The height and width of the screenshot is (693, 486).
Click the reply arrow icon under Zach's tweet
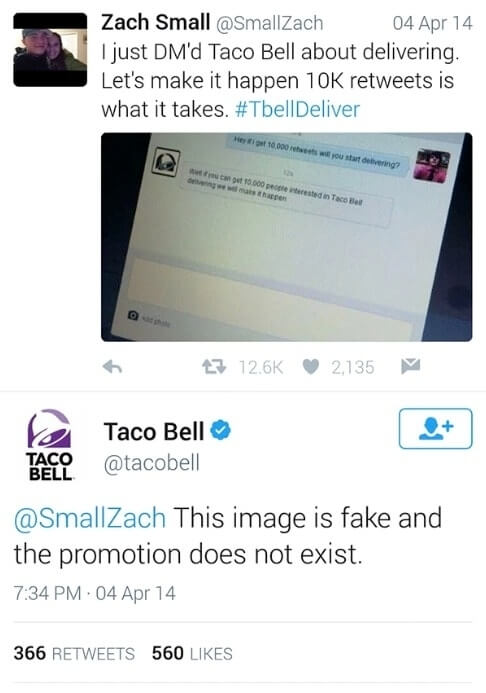pyautogui.click(x=112, y=367)
